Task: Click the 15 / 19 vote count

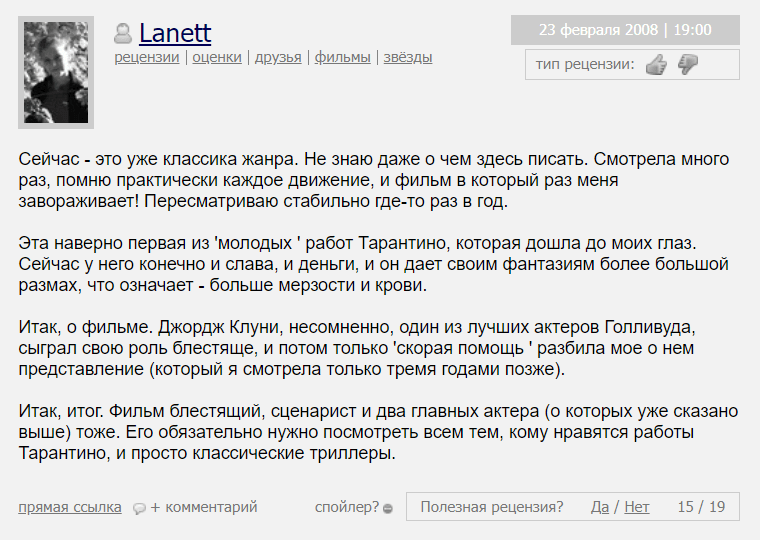Action: coord(701,507)
